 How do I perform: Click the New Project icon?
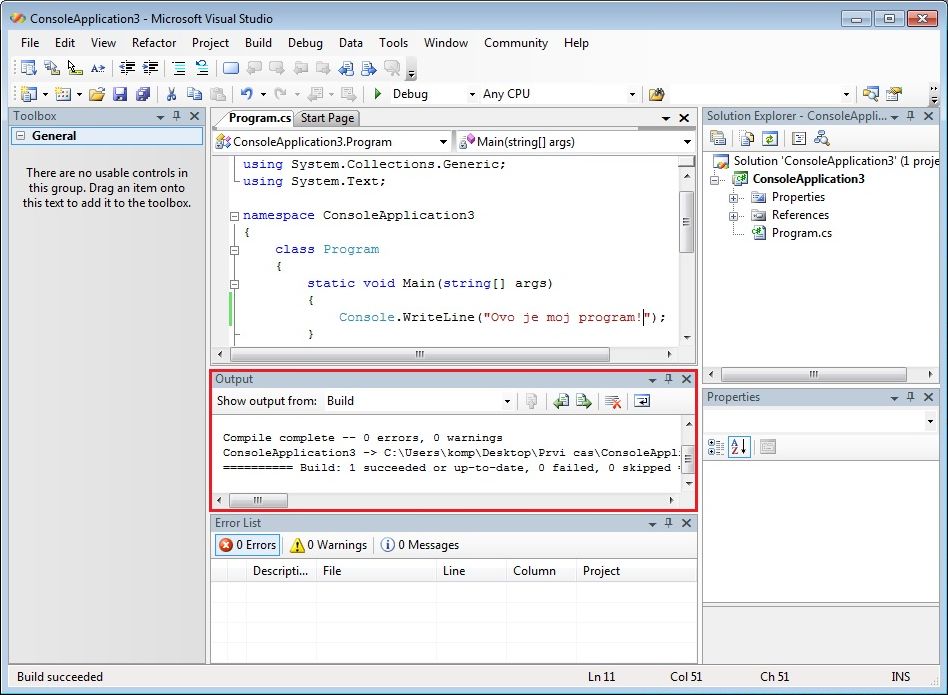28,94
